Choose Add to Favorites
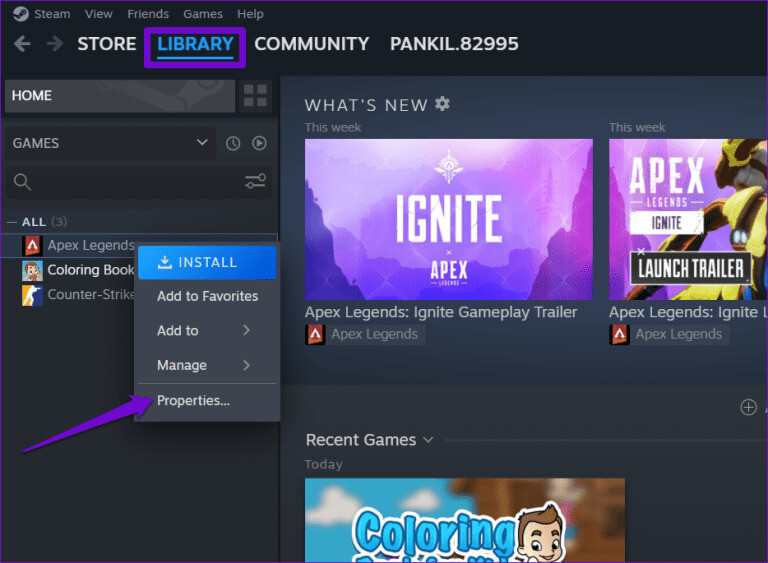The image size is (768, 563). pyautogui.click(x=207, y=296)
